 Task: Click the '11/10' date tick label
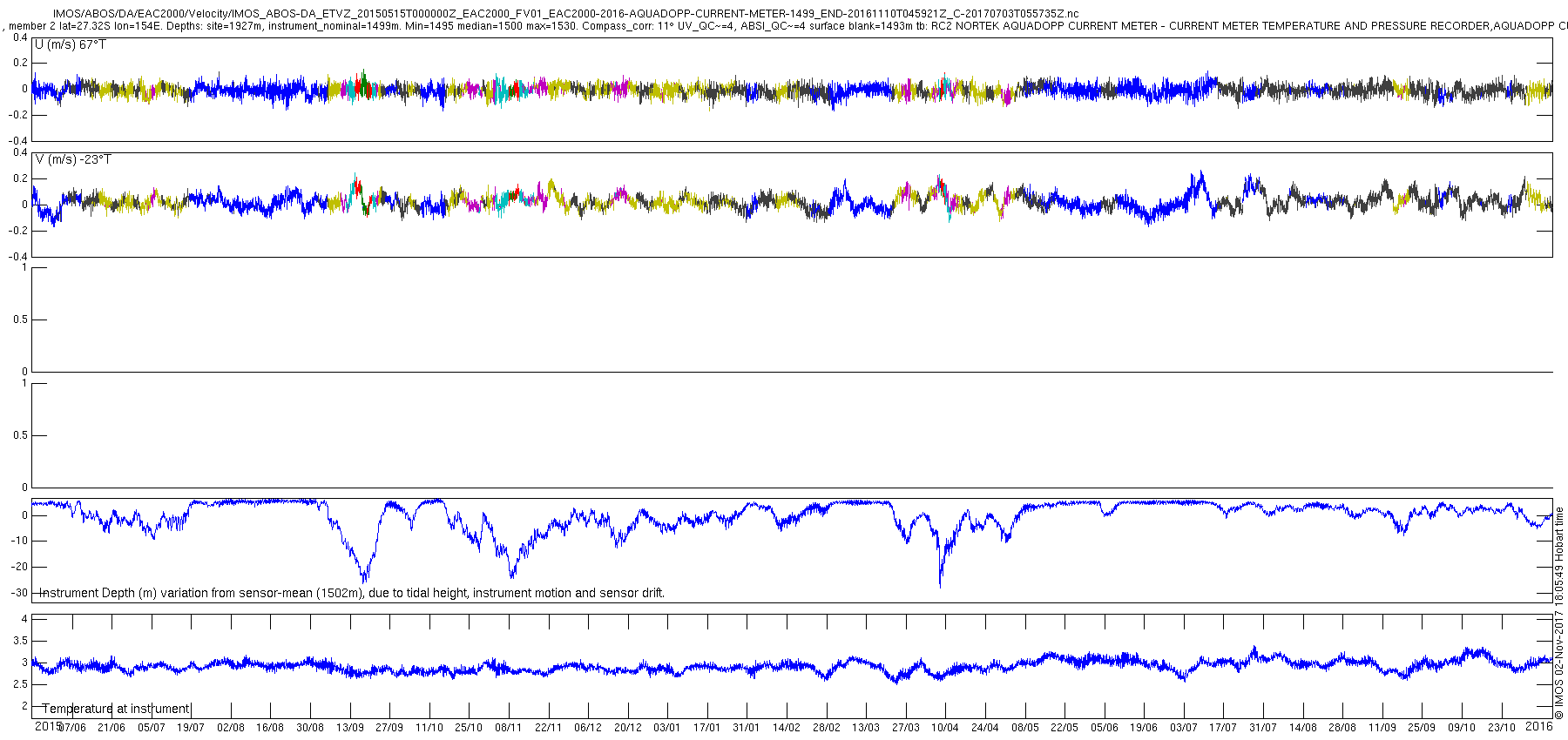click(429, 728)
